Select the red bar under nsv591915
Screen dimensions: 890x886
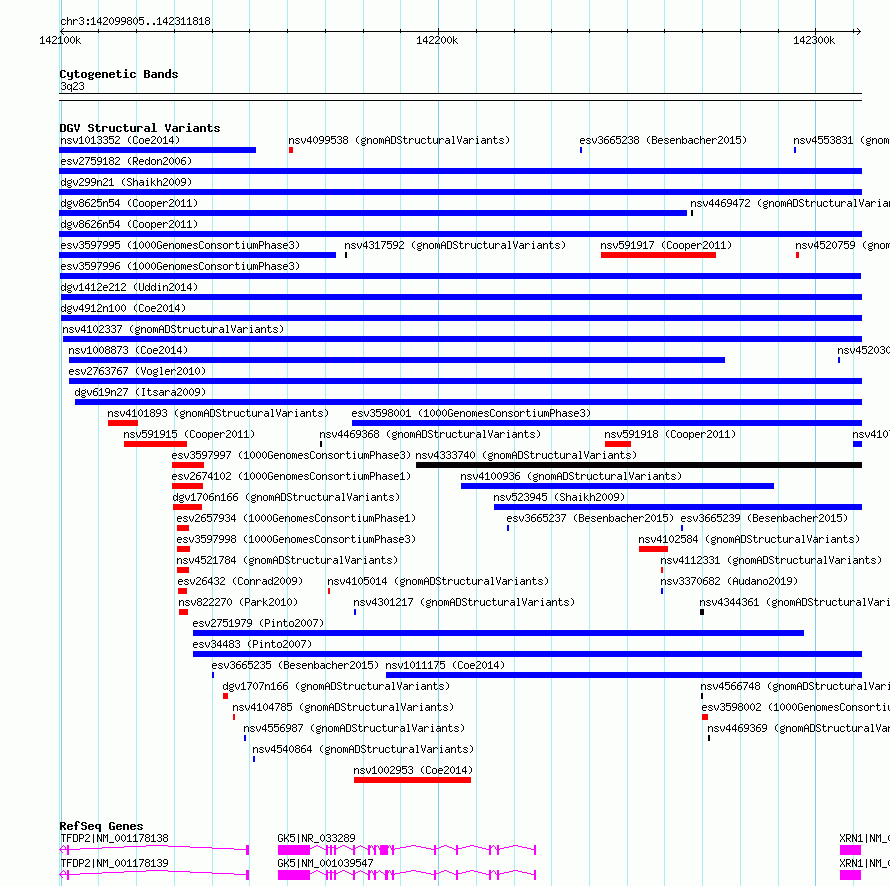tap(156, 444)
